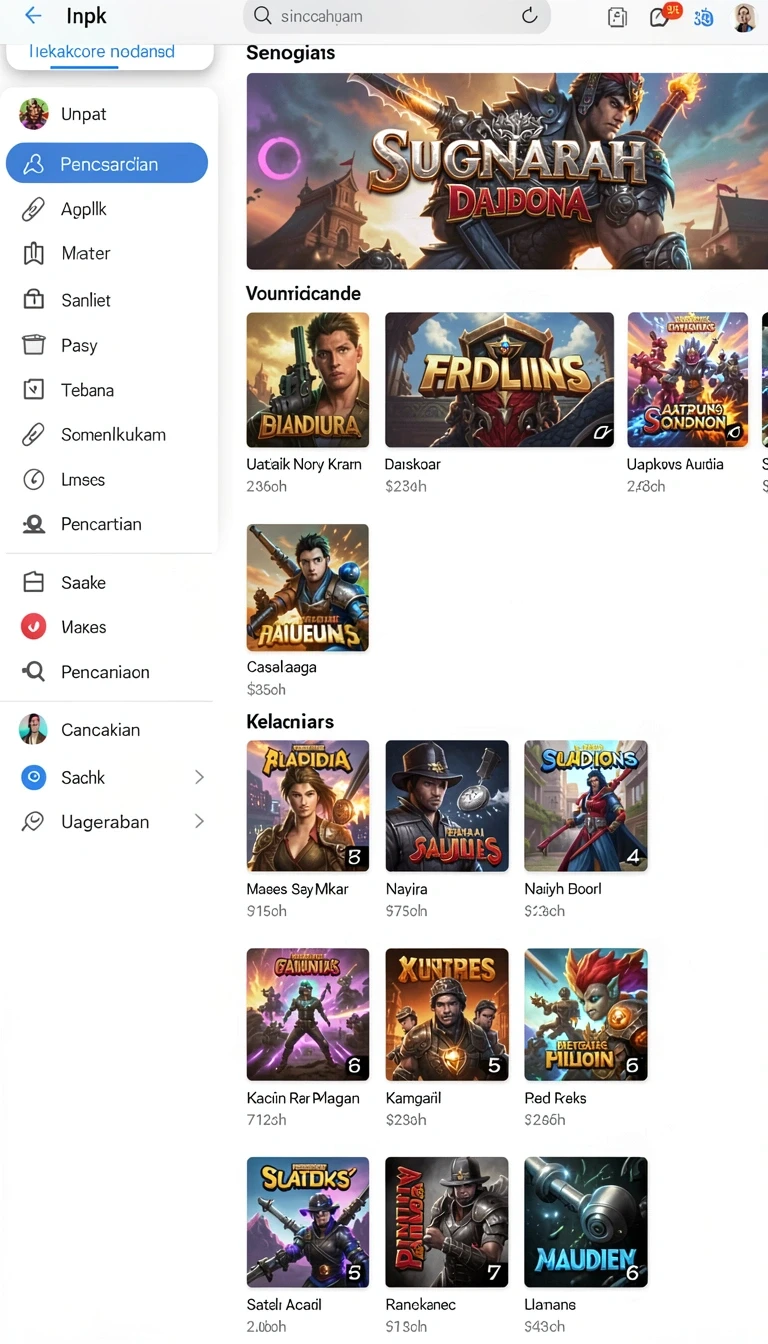Click the map icon beside Mater
Image resolution: width=768 pixels, height=1344 pixels.
33,254
